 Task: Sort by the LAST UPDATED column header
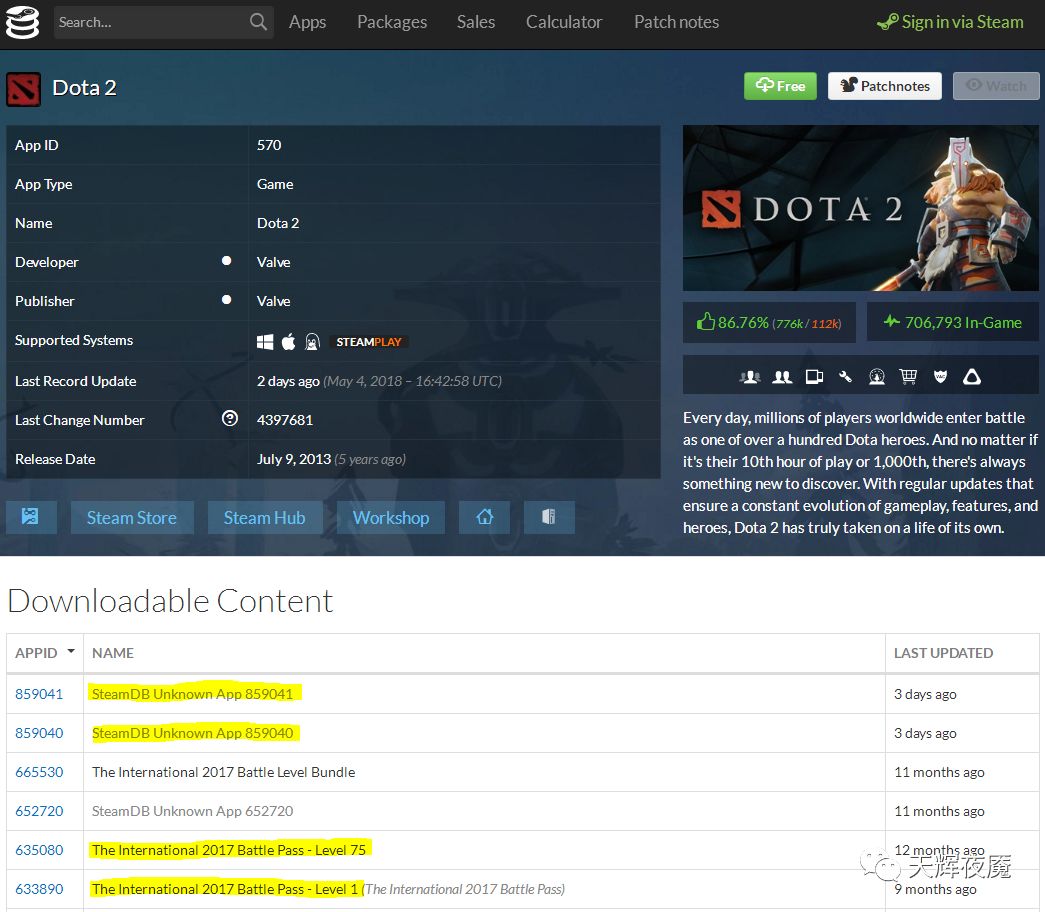click(962, 653)
